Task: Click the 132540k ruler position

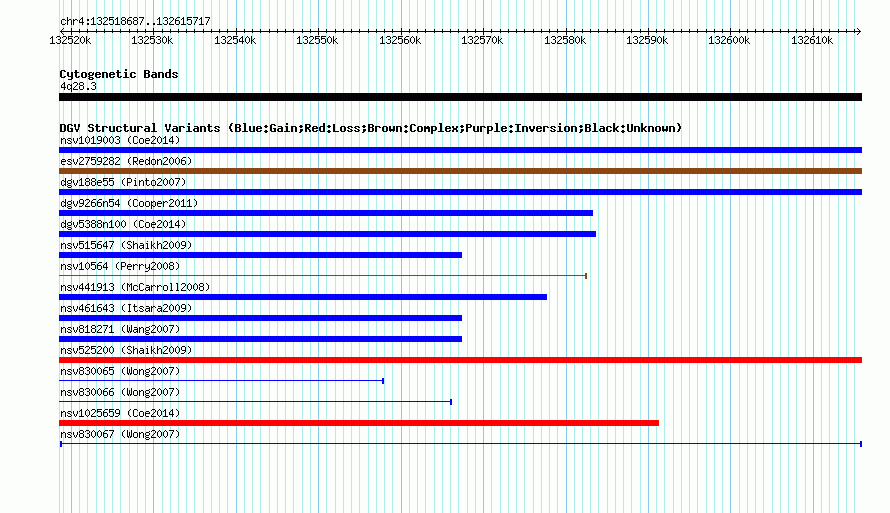Action: tap(235, 40)
